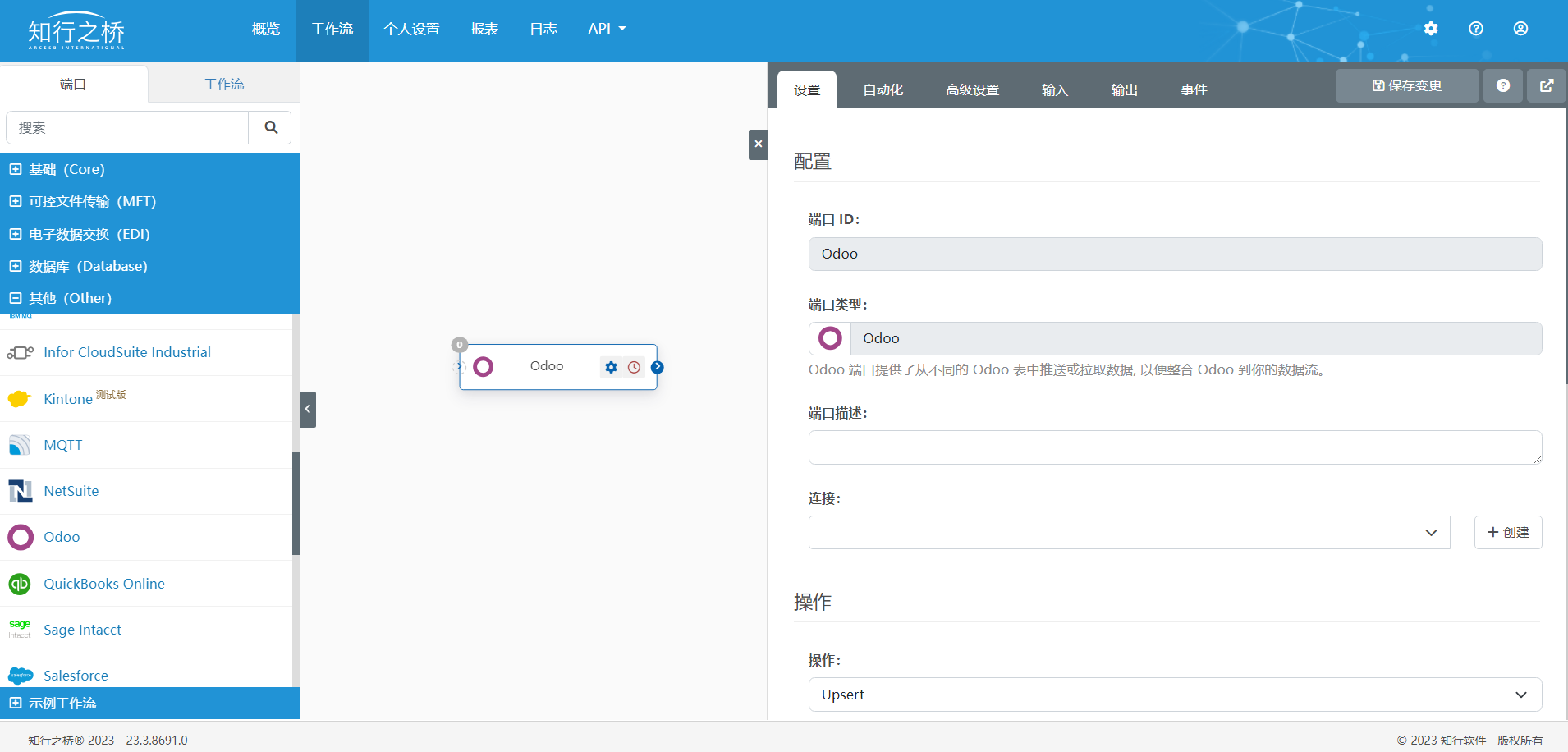The height and width of the screenshot is (752, 1568).
Task: Open help question mark in top bar
Action: point(1476,29)
